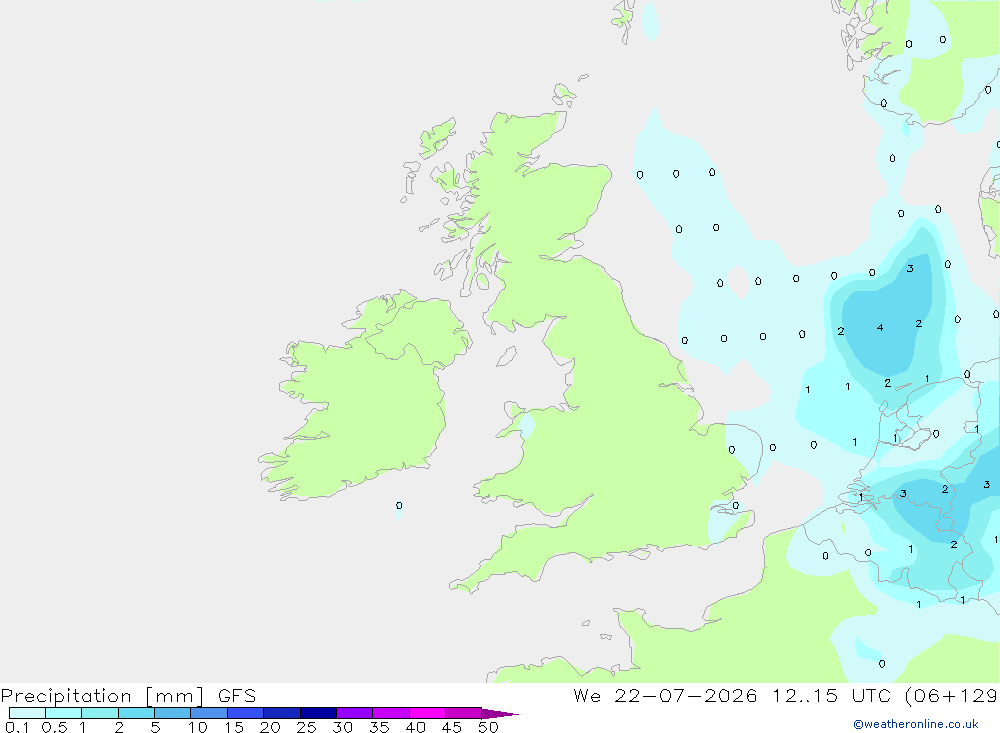Click the 0 value off the Kent coast
The width and height of the screenshot is (1000, 733).
tap(735, 505)
